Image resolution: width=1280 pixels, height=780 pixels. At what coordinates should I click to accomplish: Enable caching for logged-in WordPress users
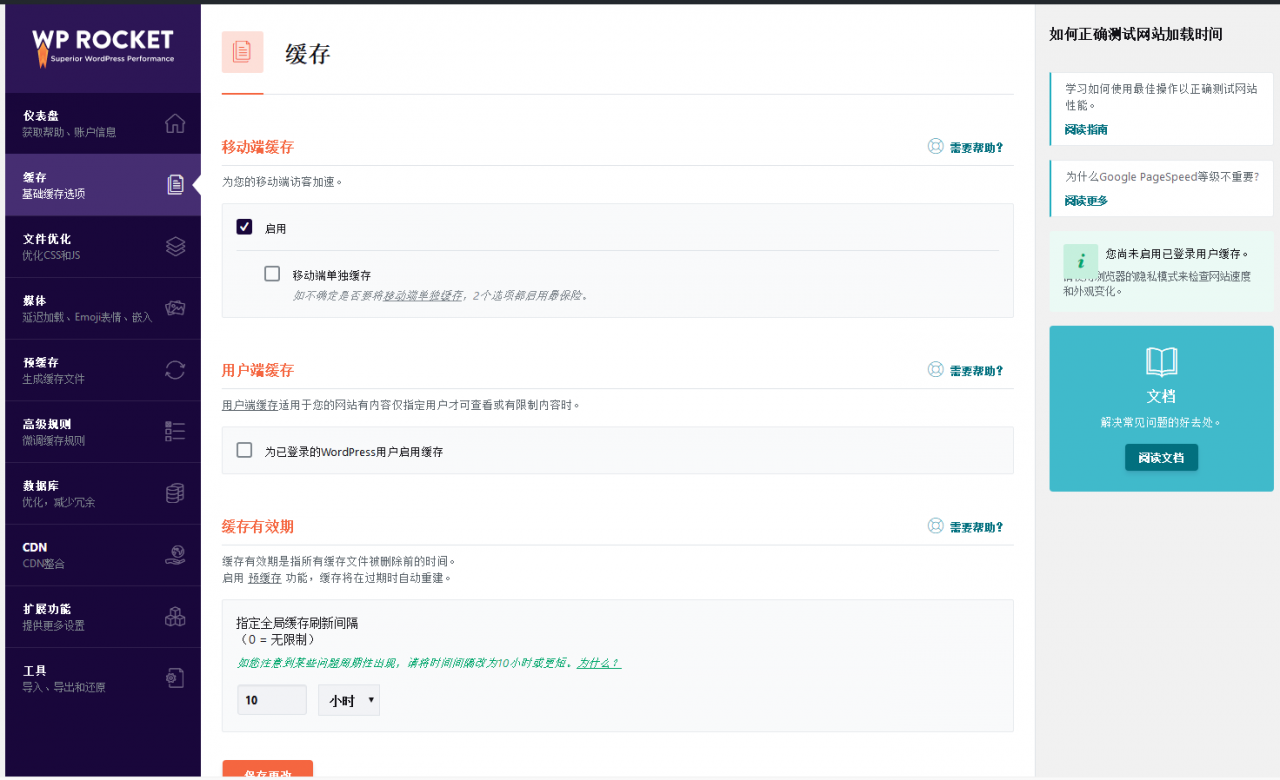click(244, 450)
